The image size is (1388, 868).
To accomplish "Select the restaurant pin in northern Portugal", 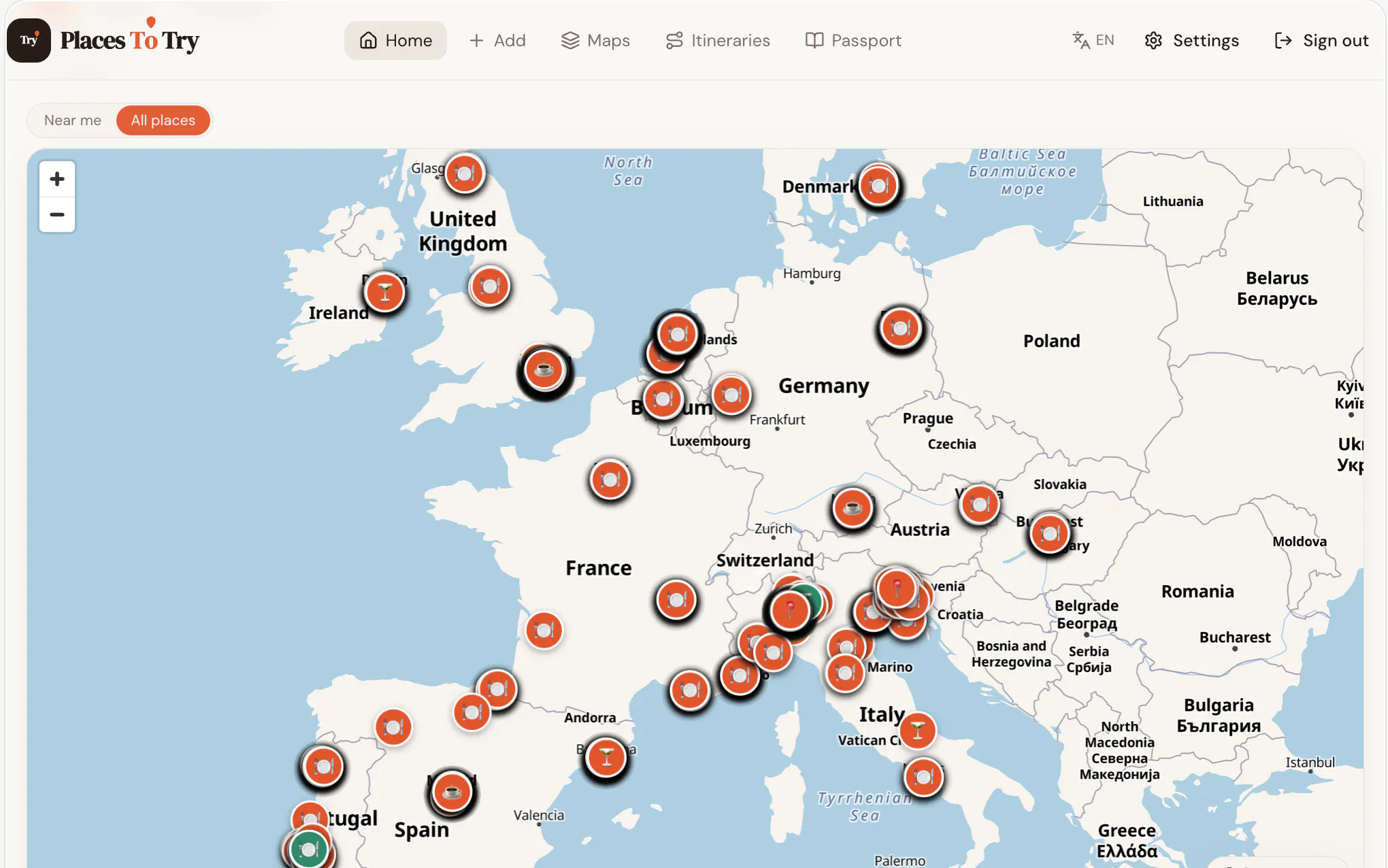I will pos(323,767).
